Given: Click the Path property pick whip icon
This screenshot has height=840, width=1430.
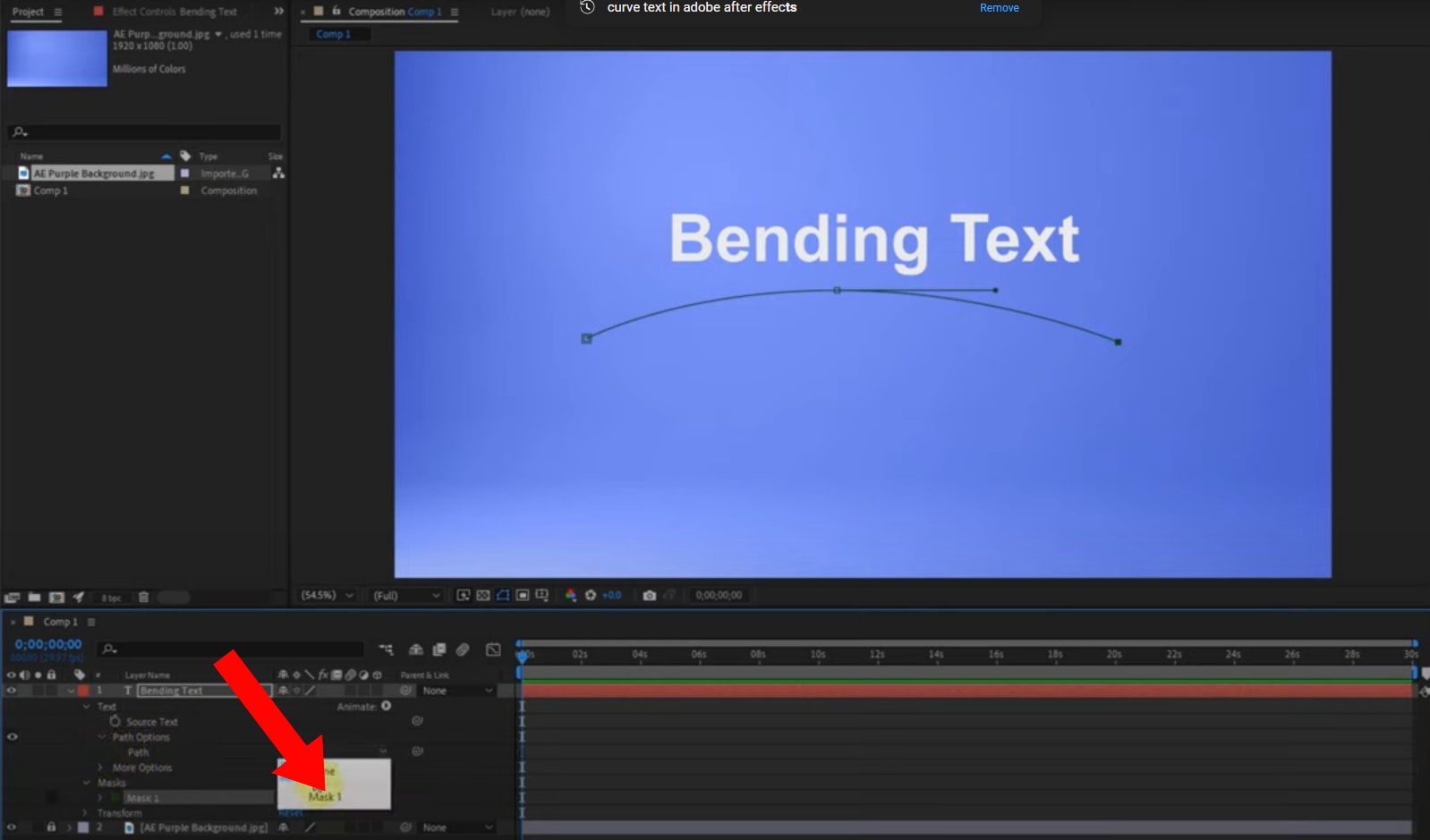Looking at the screenshot, I should click(417, 751).
